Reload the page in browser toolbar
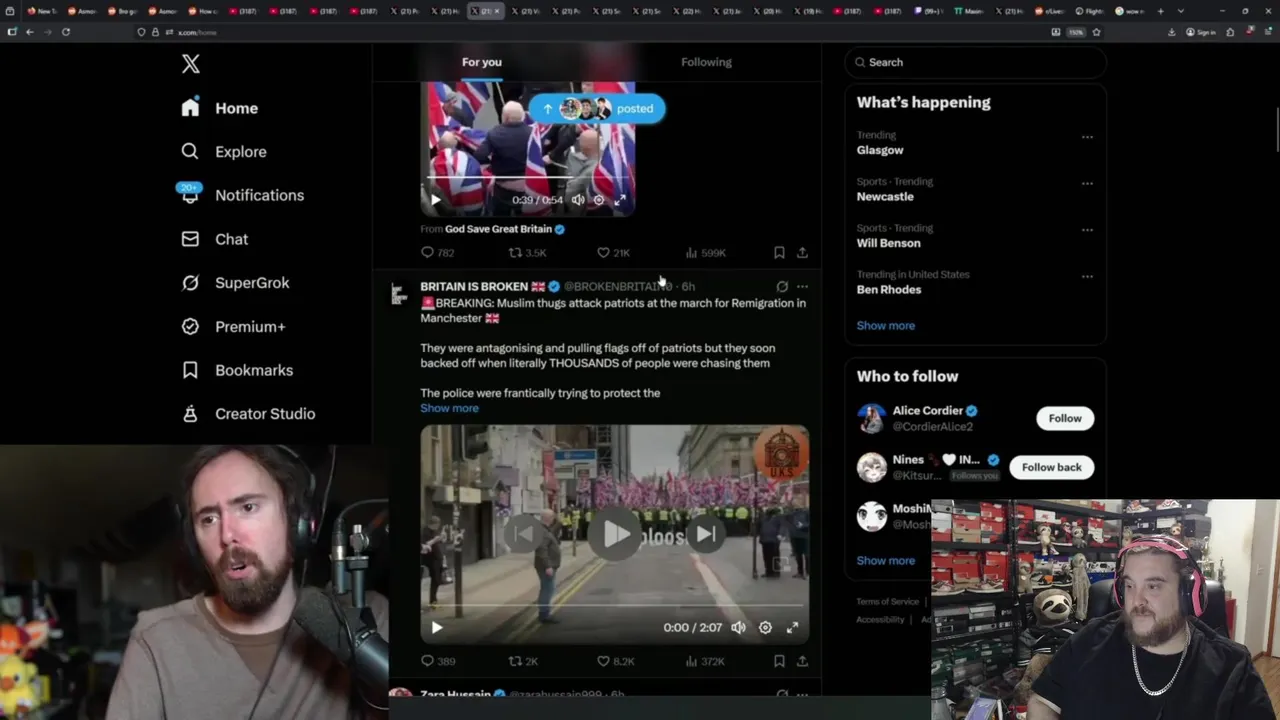The width and height of the screenshot is (1280, 720). click(66, 32)
